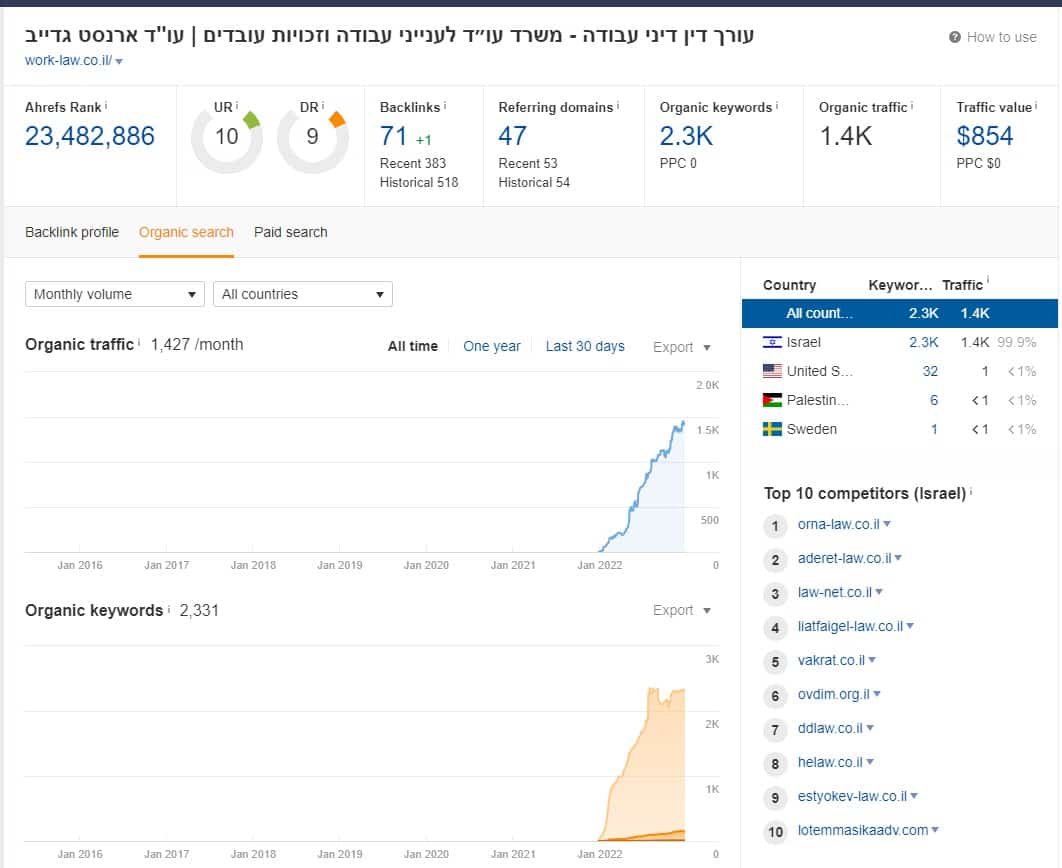Click the Organic keywords value 2.3K
The width and height of the screenshot is (1062, 868).
point(686,136)
